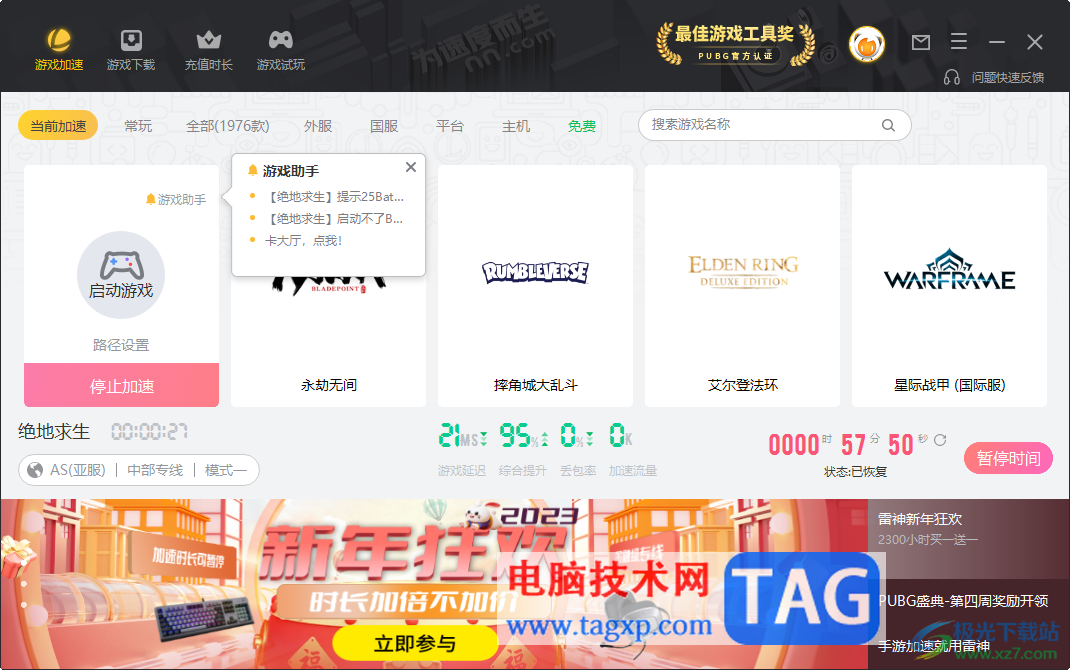Viewport: 1070px width, 670px height.
Task: Open 路径设置 link
Action: (x=121, y=345)
